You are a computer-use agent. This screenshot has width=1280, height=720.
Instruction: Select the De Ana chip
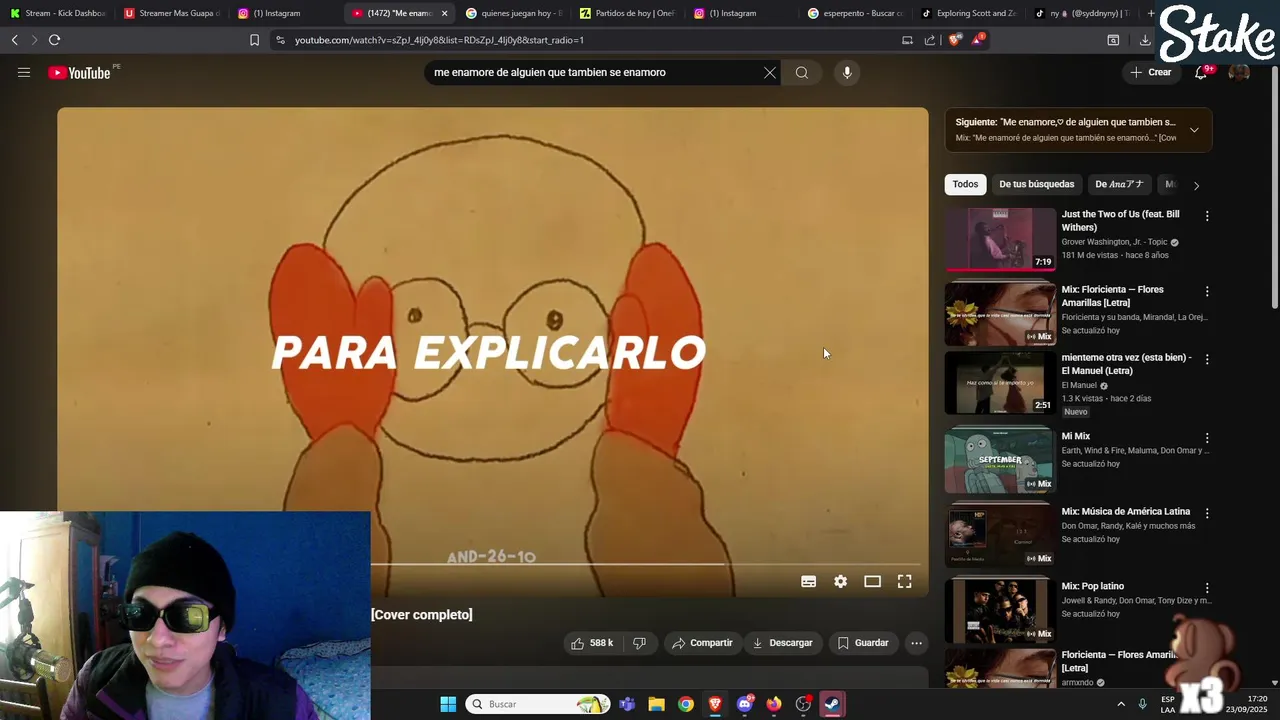coord(1119,184)
